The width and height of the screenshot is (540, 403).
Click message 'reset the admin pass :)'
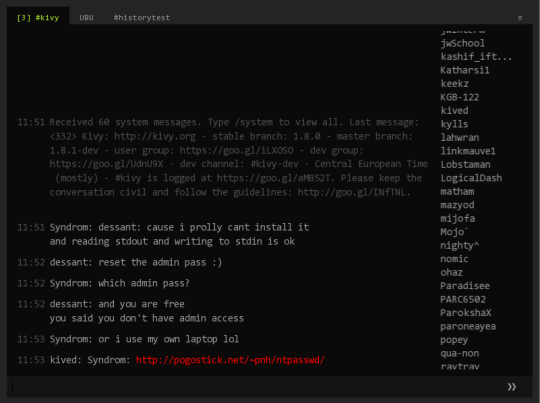pos(160,262)
